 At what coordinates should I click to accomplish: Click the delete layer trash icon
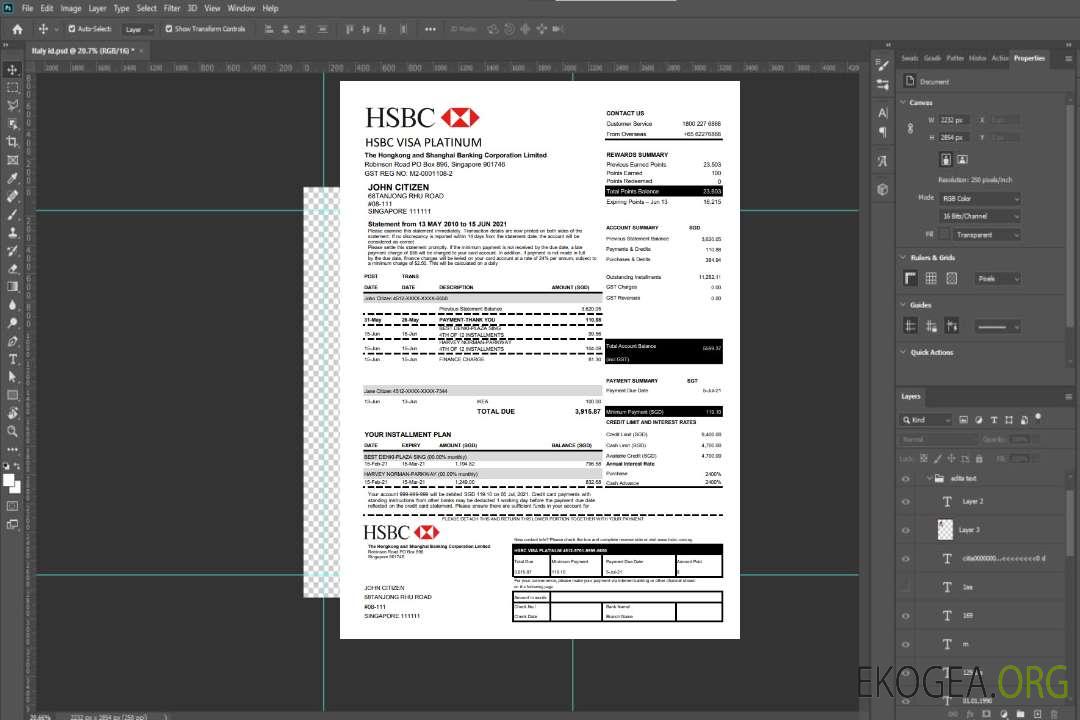coord(1054,714)
